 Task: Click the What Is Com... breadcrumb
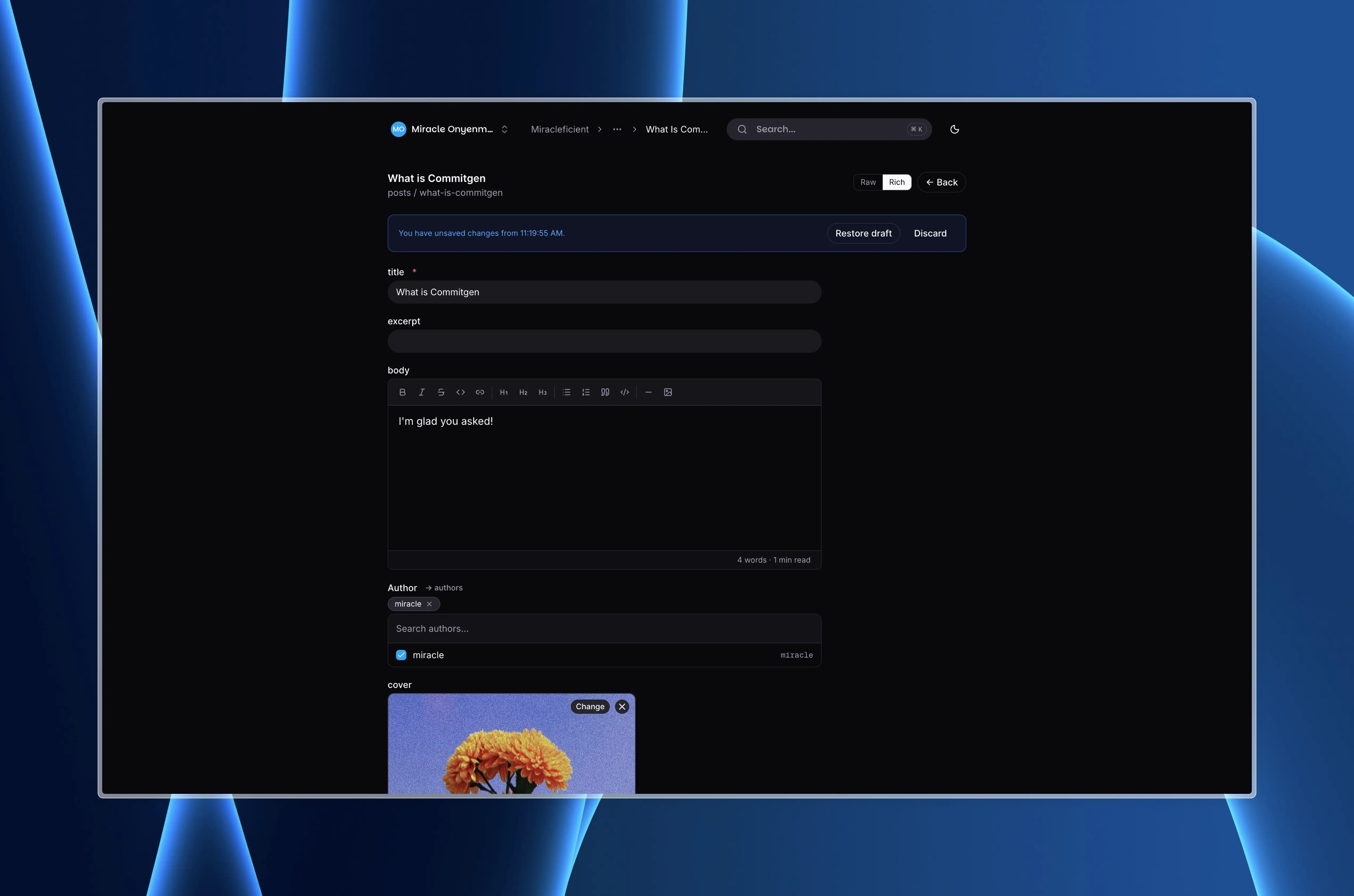point(677,129)
